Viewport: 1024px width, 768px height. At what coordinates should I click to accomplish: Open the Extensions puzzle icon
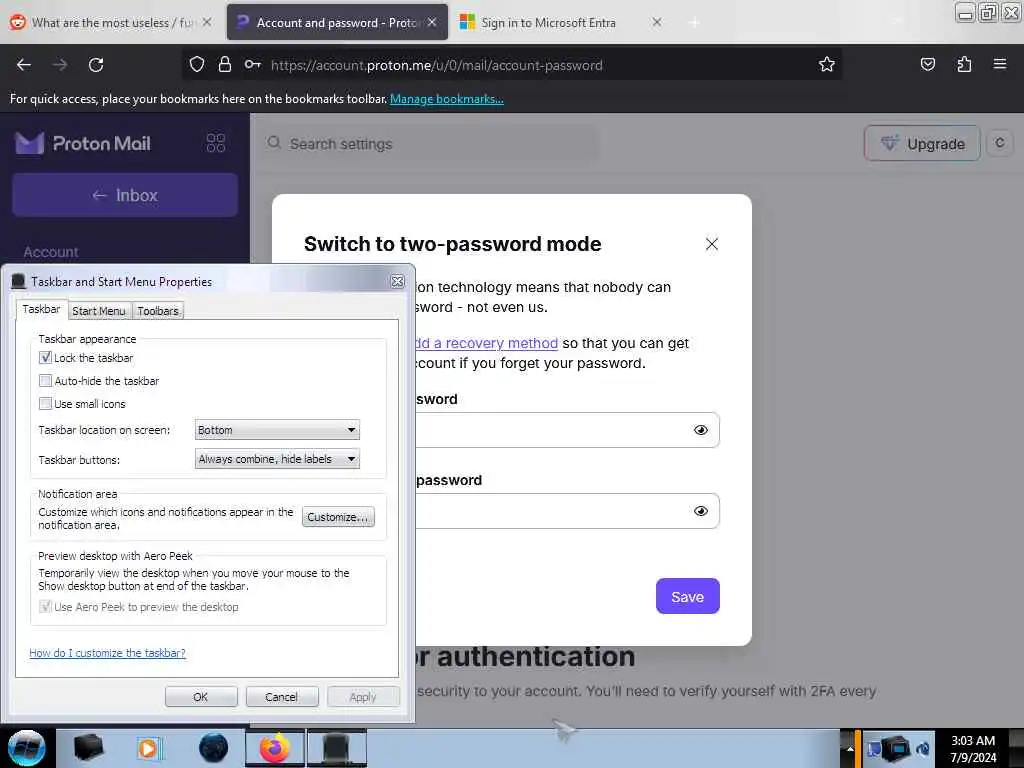pyautogui.click(x=964, y=64)
